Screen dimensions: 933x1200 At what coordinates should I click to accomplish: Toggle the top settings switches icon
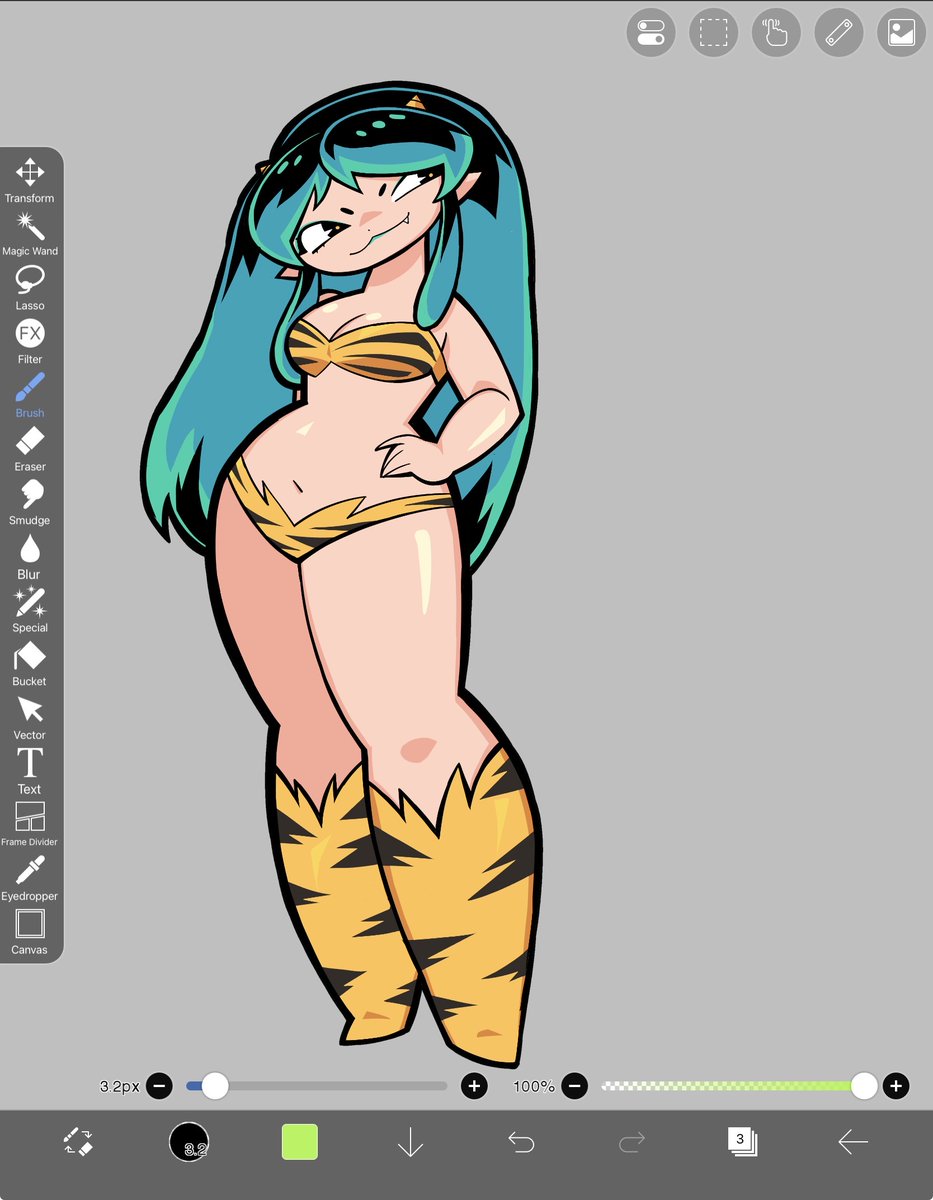[x=651, y=33]
